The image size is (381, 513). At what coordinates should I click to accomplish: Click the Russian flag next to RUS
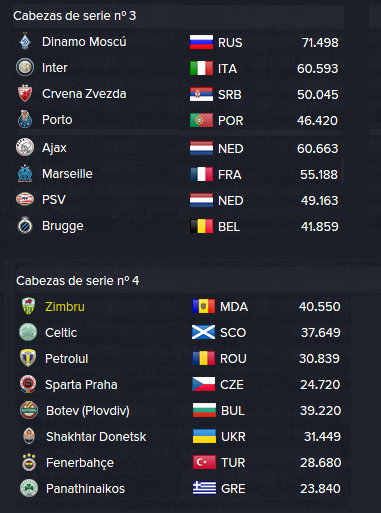[201, 42]
